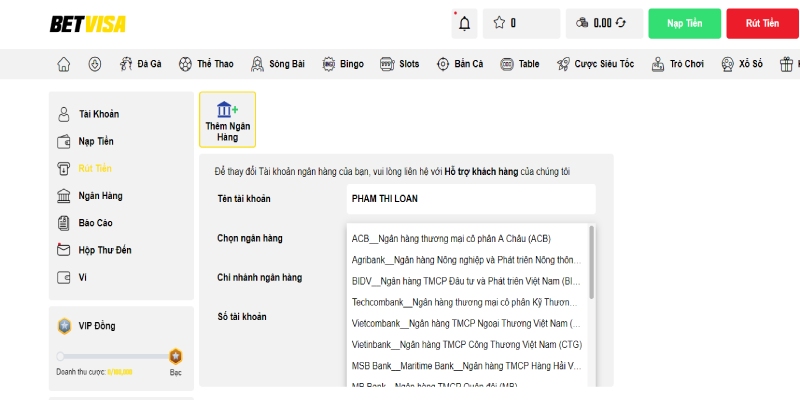Click the Thêm Ngân Hàng card
The height and width of the screenshot is (400, 800).
point(228,120)
